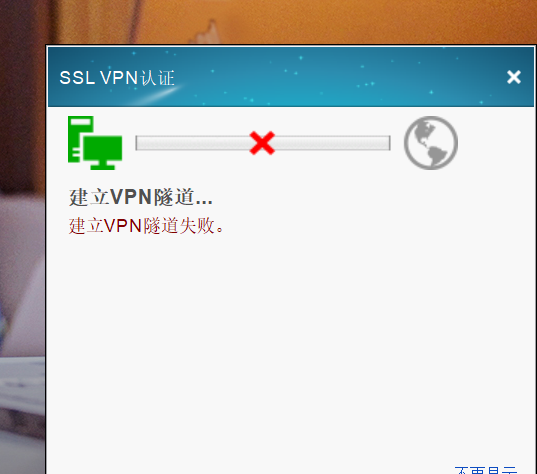Viewport: 537px width, 474px height.
Task: Click the 建立VPN隧道... status heading
Action: 140,197
